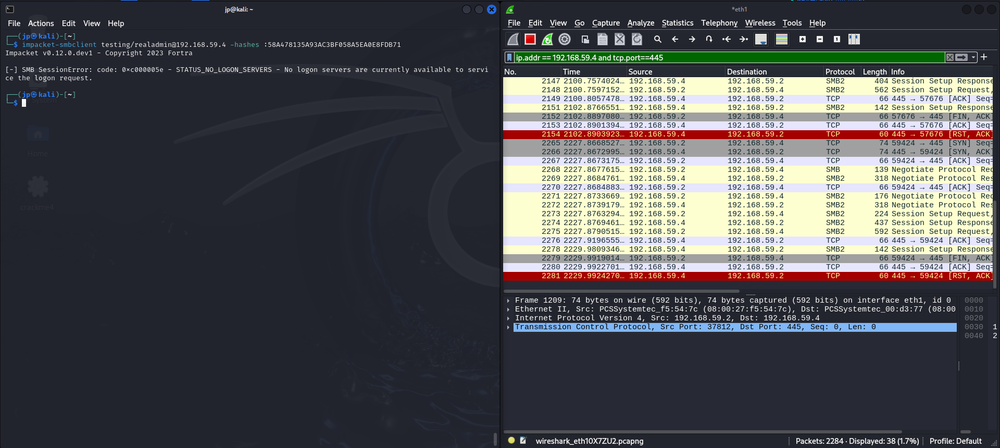Open the Wireshark Capture menu
This screenshot has width=1000, height=448.
(606, 23)
